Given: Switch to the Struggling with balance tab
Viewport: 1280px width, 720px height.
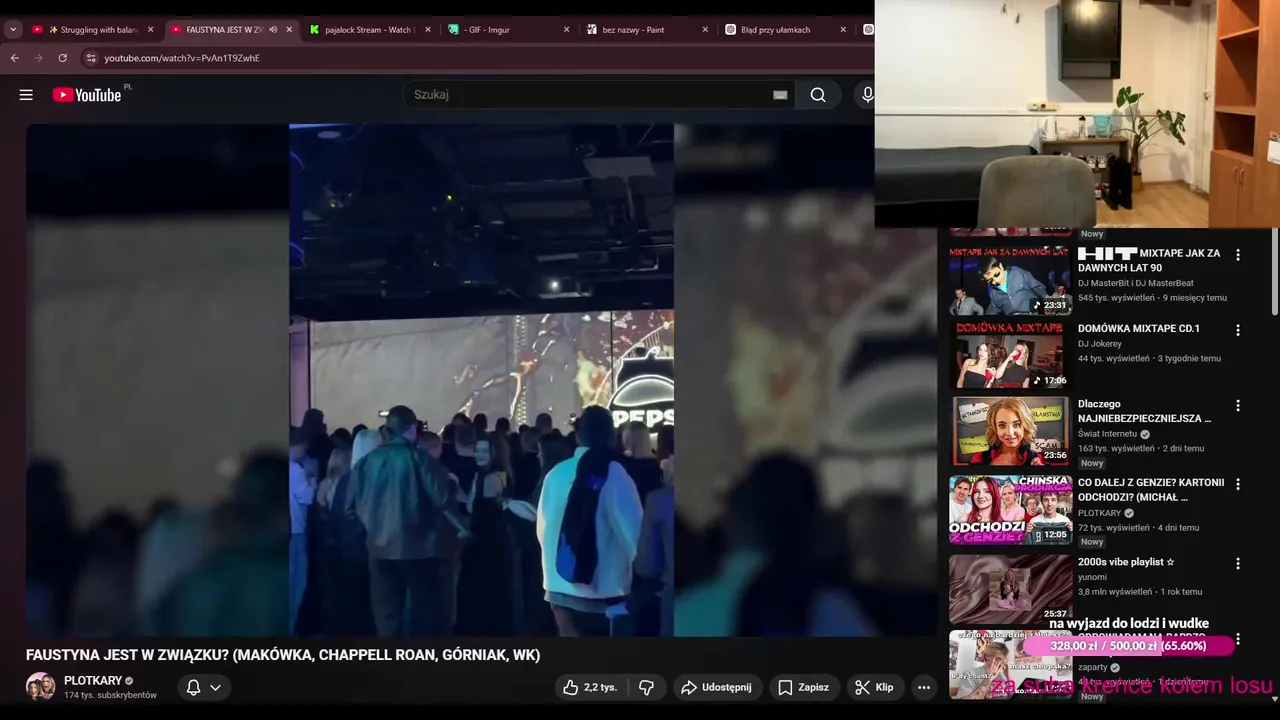Looking at the screenshot, I should tap(92, 30).
